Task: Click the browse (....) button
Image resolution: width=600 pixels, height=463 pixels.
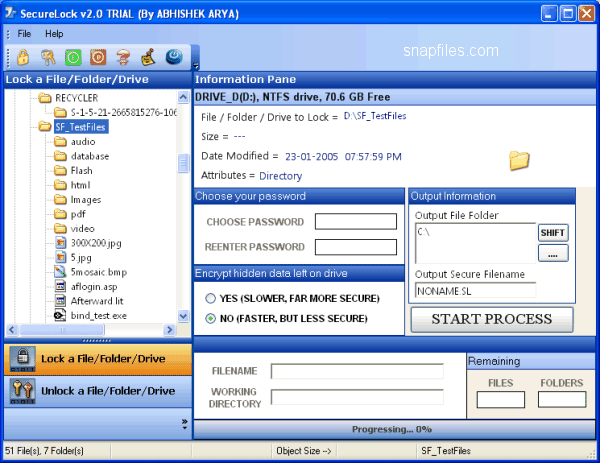Action: tap(553, 253)
